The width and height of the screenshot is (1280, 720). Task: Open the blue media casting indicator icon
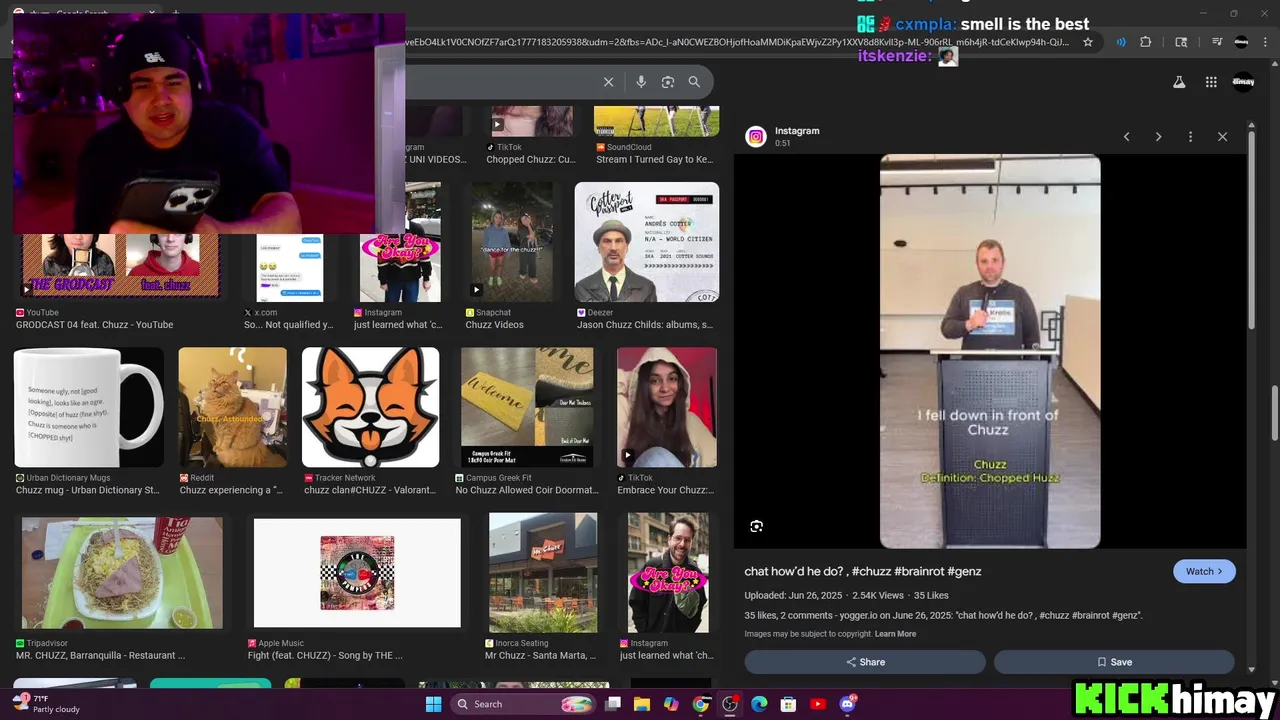click(x=1120, y=42)
